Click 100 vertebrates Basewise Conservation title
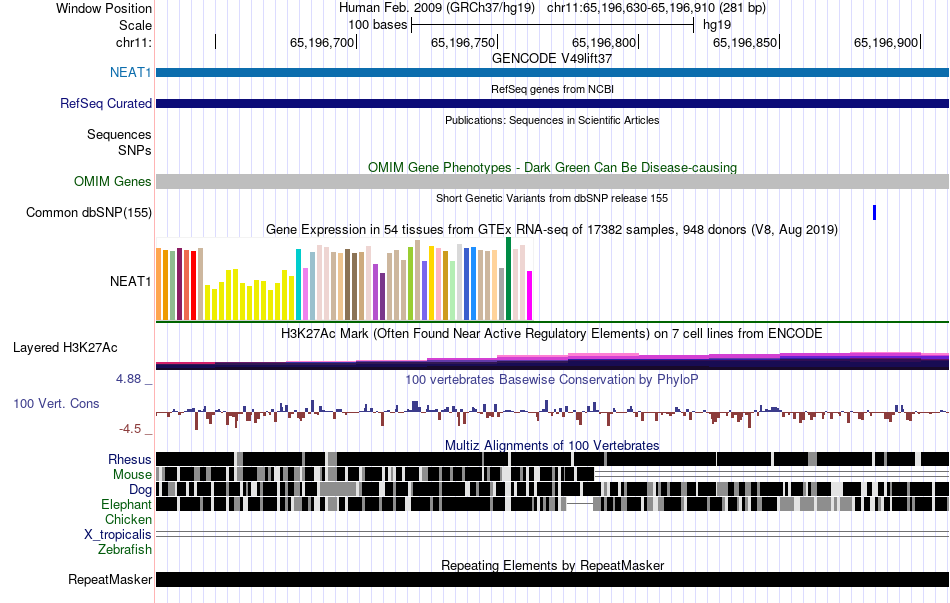Image resolution: width=950 pixels, height=603 pixels. (x=552, y=379)
